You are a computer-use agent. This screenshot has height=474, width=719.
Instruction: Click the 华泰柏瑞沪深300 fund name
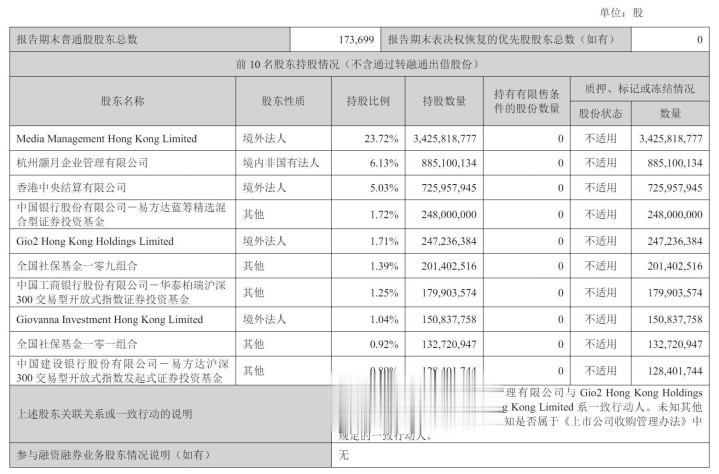(x=122, y=292)
